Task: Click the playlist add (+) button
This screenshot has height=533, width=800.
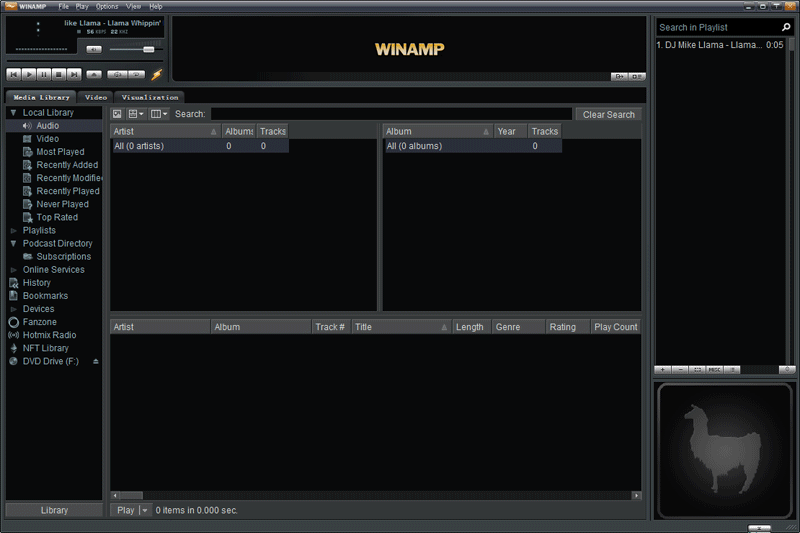Action: [662, 369]
